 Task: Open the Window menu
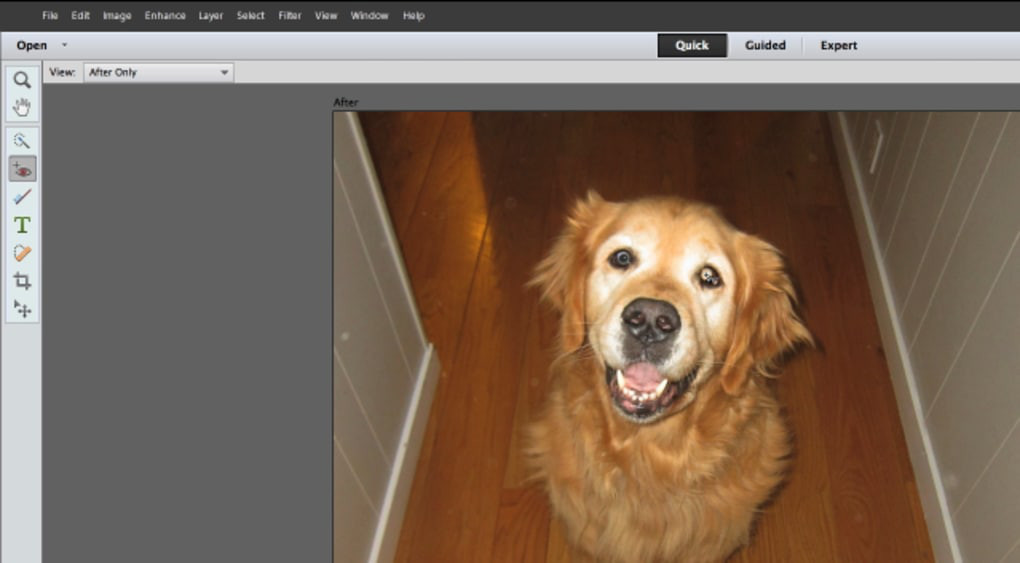pos(369,16)
